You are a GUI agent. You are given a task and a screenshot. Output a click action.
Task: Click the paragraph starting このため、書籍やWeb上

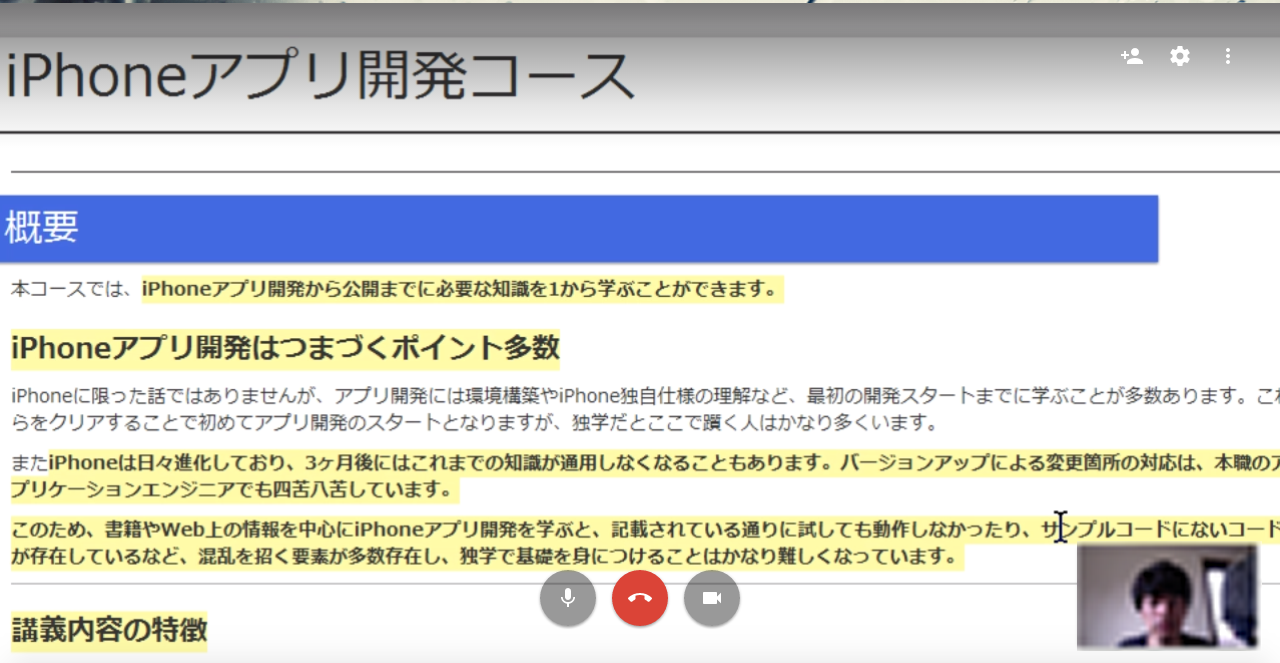point(645,542)
